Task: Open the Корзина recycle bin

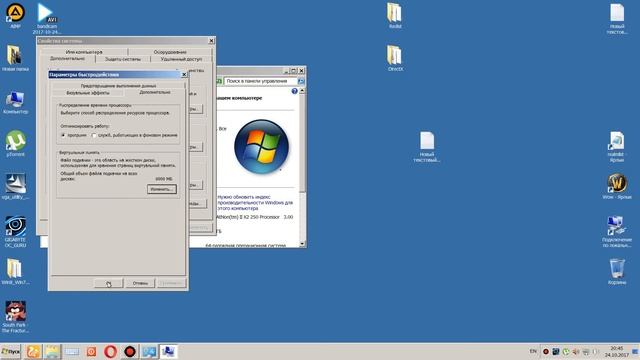Action: coord(617,271)
